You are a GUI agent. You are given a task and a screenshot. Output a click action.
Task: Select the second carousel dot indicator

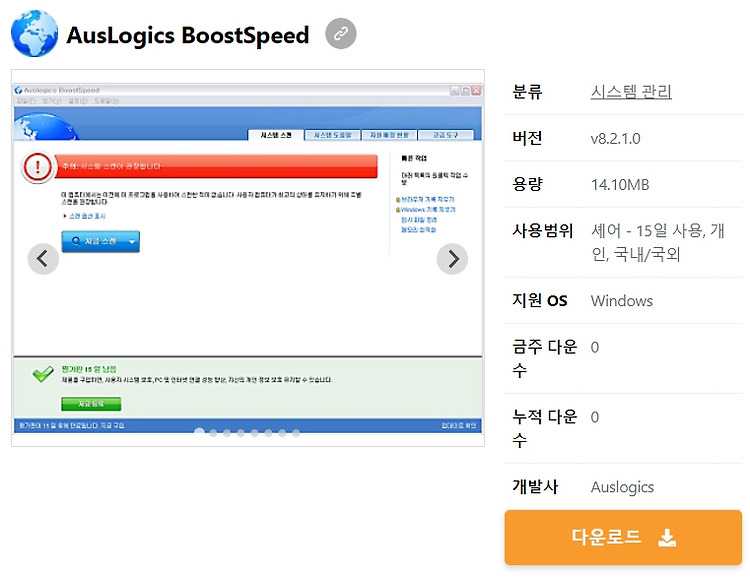213,433
